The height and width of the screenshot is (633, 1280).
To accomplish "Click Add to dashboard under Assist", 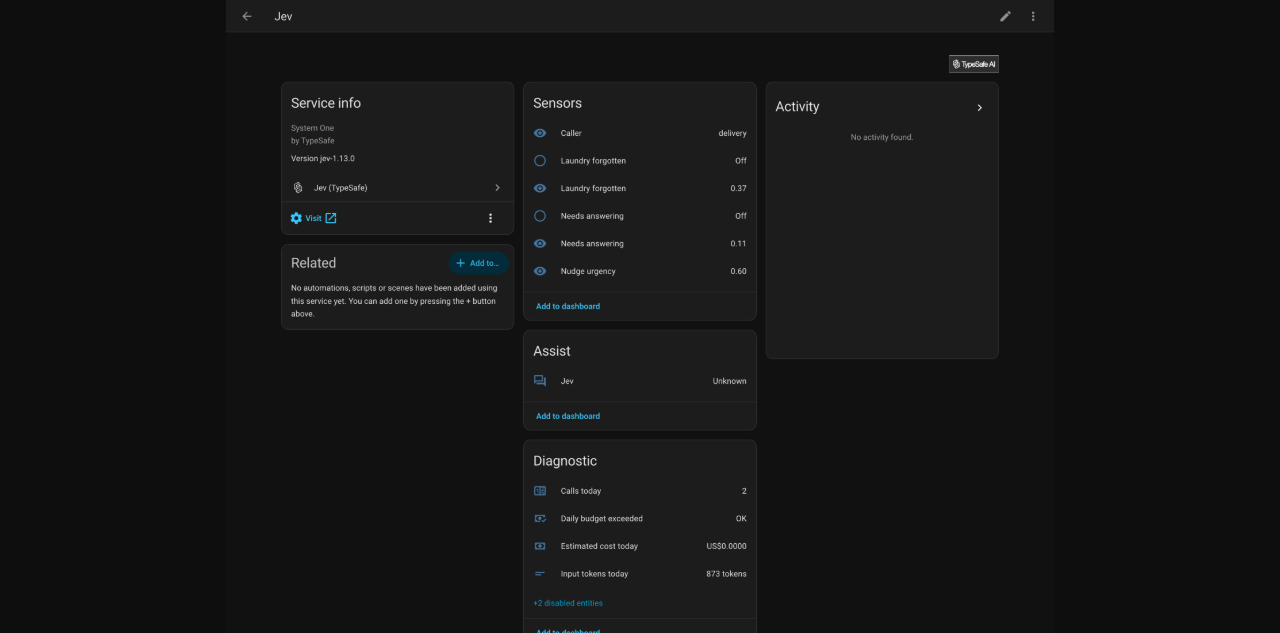I will coord(568,416).
